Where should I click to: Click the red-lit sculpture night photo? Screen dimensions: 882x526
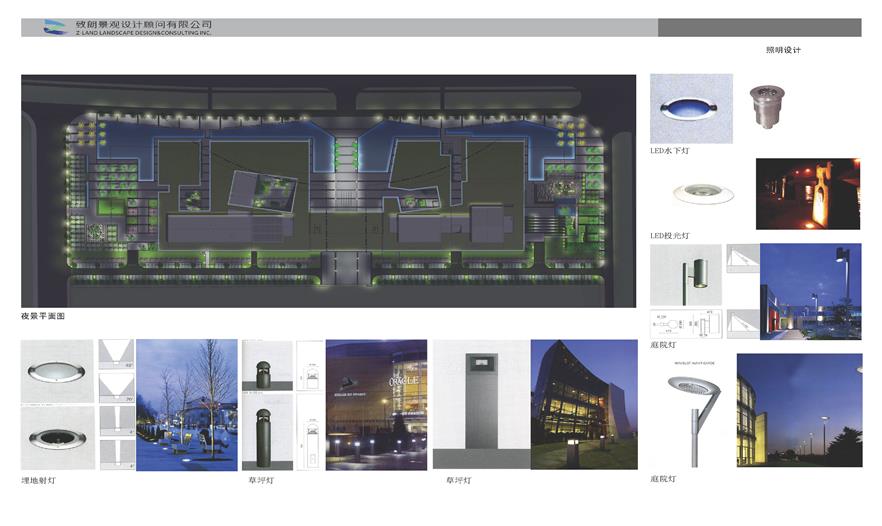click(x=807, y=194)
